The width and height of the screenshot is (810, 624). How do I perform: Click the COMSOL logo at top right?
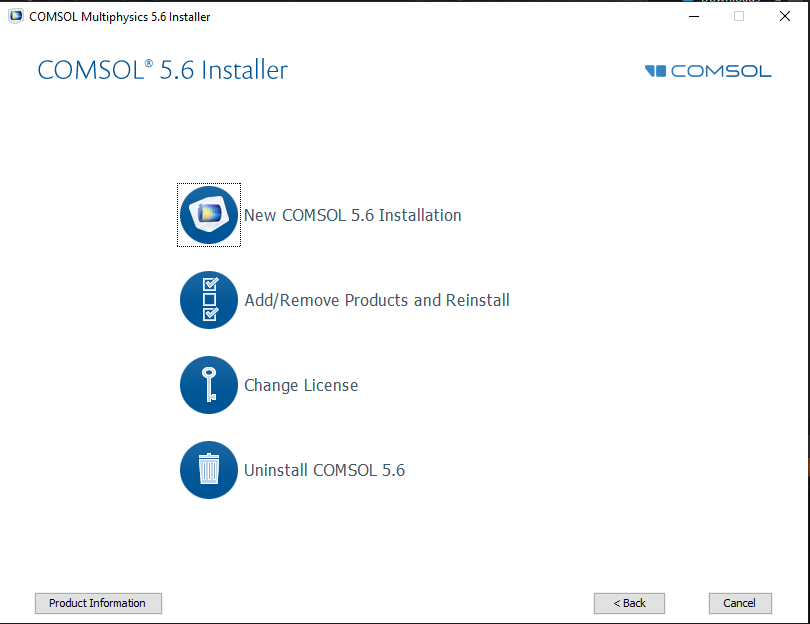point(708,71)
